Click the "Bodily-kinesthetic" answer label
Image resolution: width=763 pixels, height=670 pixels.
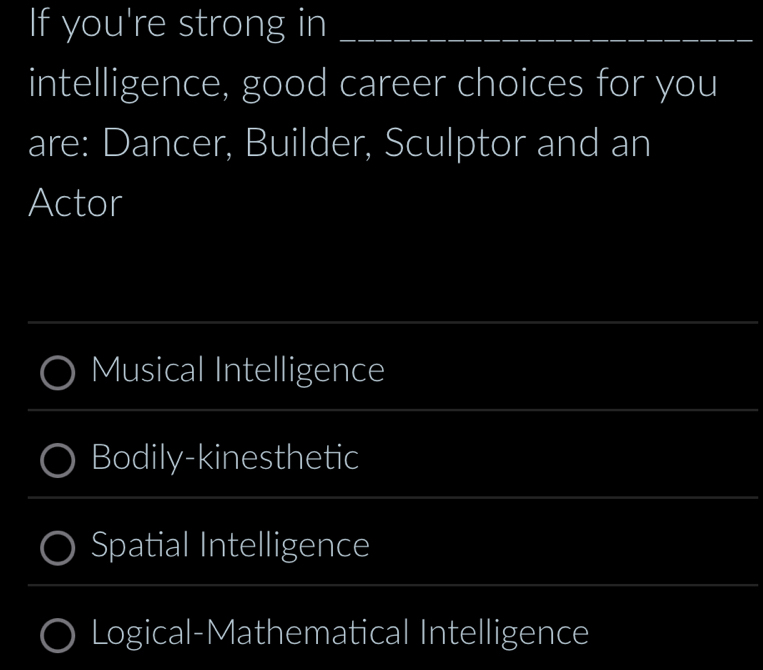point(224,459)
